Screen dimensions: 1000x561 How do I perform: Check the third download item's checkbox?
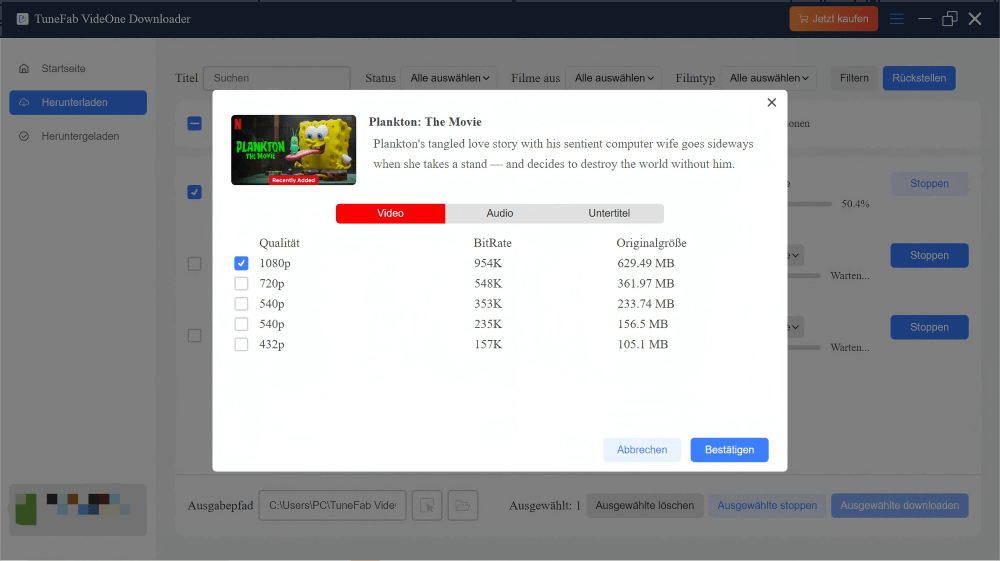pyautogui.click(x=195, y=335)
